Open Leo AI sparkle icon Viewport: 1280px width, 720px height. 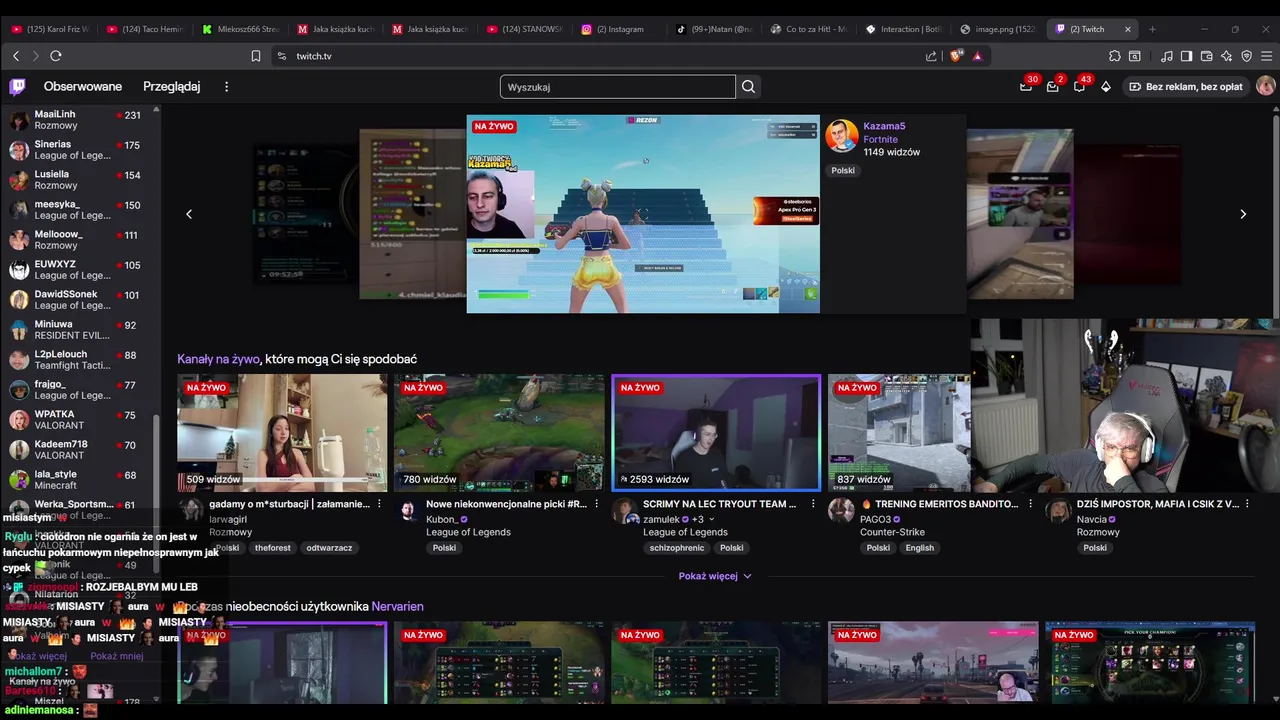click(1227, 56)
